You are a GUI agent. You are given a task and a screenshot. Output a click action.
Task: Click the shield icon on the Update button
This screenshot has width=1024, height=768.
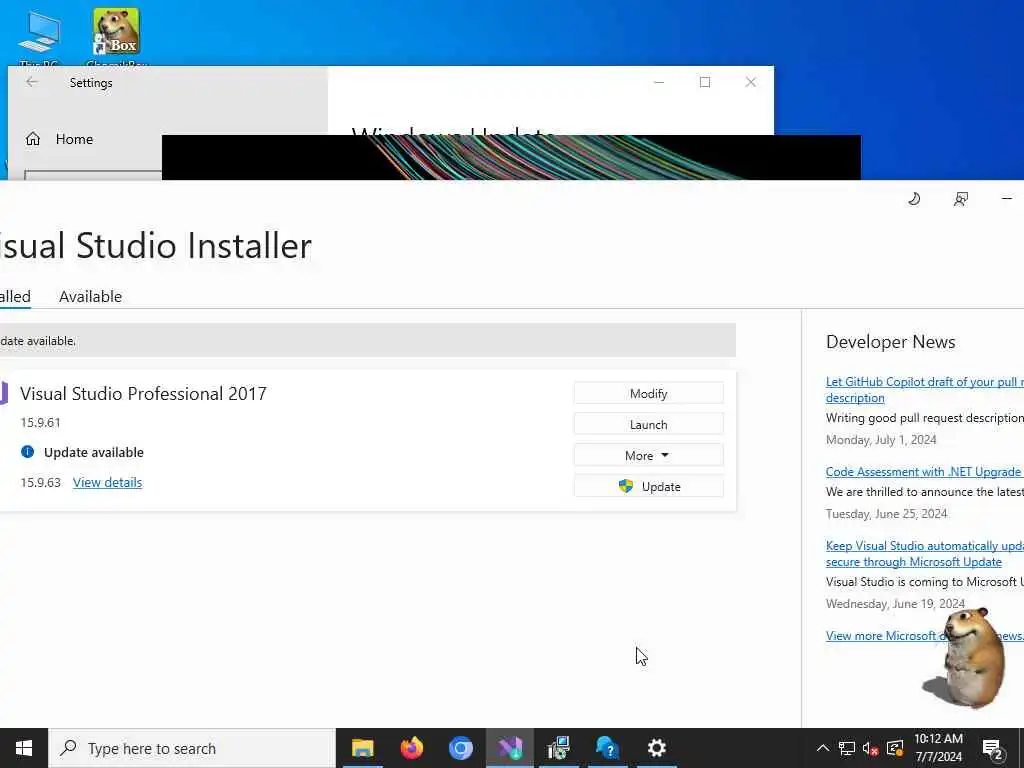tap(626, 486)
